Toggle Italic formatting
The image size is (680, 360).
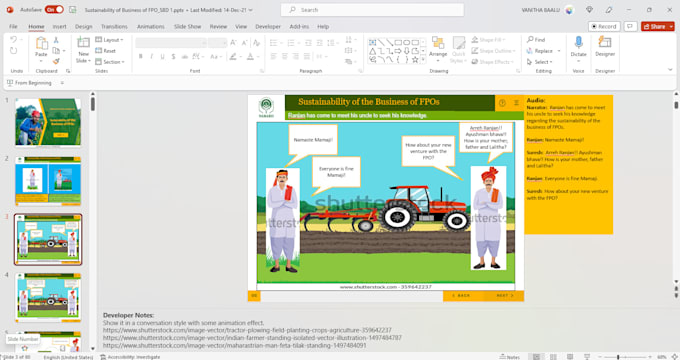click(x=151, y=57)
